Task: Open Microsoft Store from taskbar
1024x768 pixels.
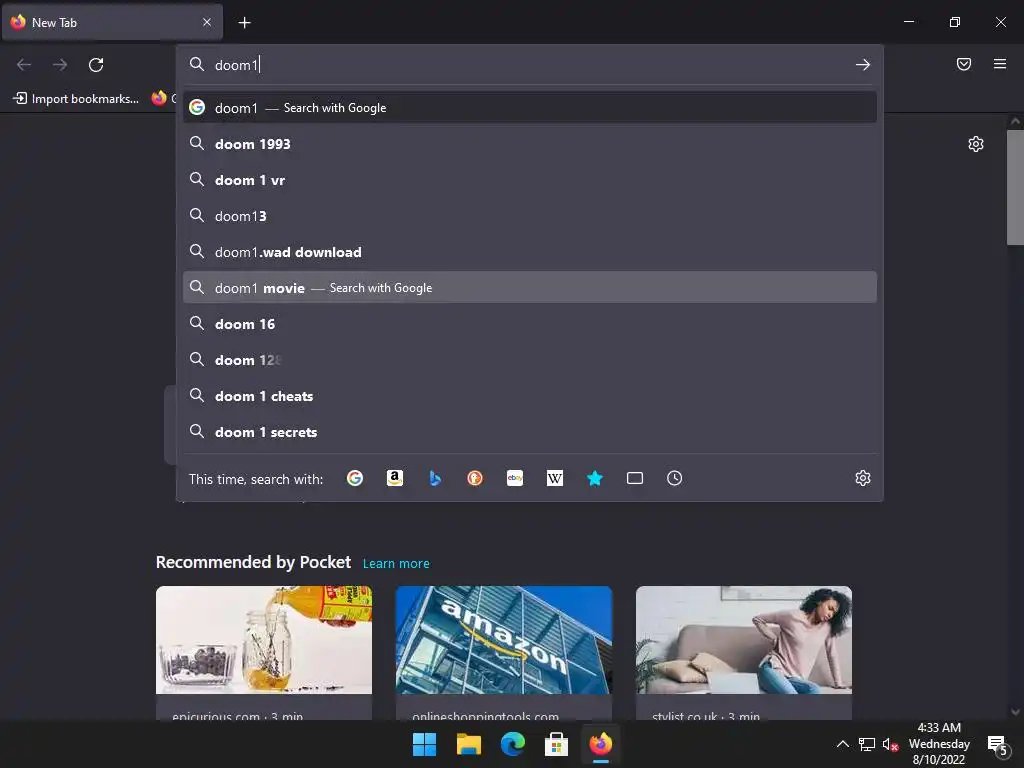Action: point(556,744)
